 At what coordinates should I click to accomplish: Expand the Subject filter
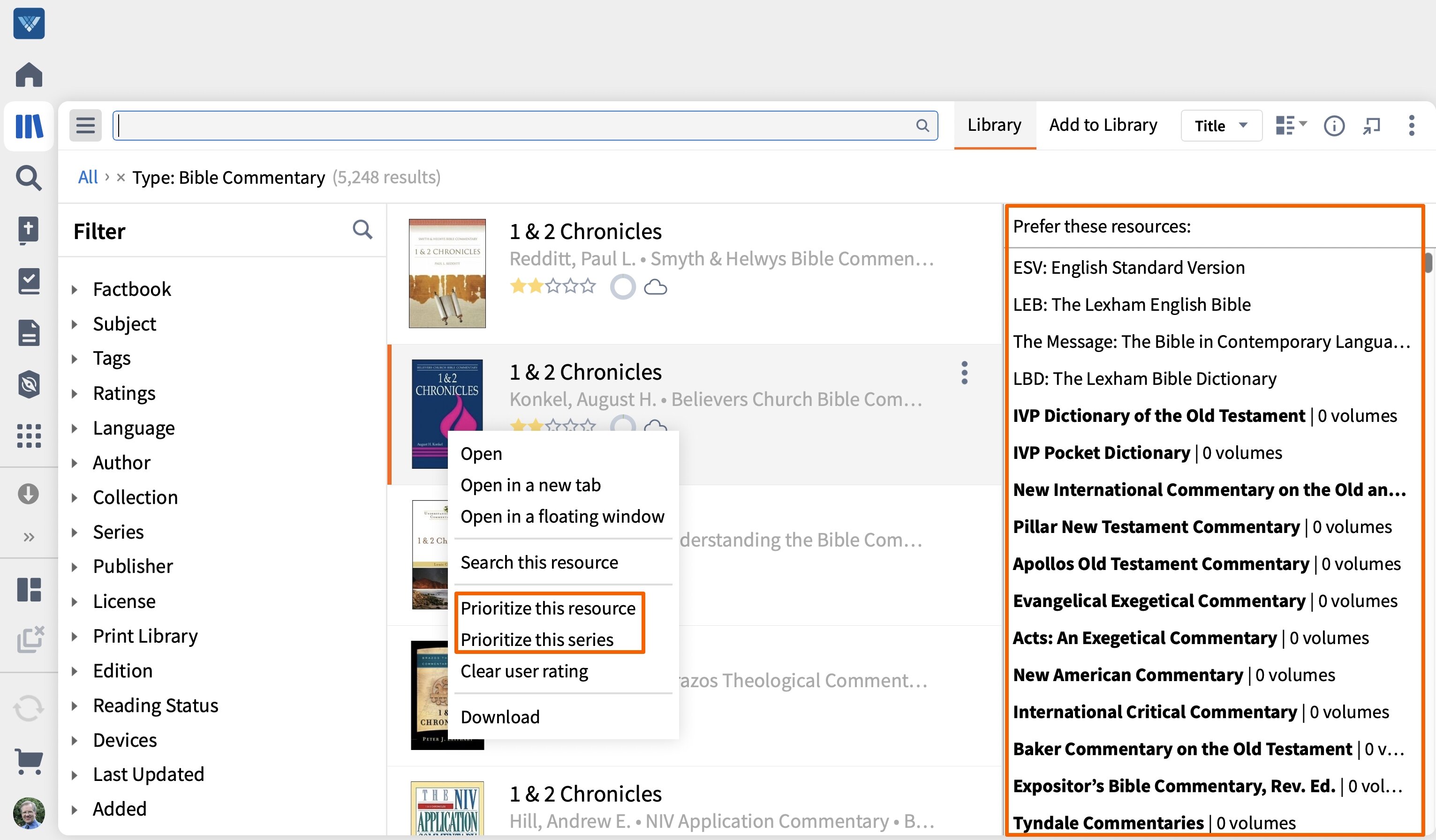point(75,324)
